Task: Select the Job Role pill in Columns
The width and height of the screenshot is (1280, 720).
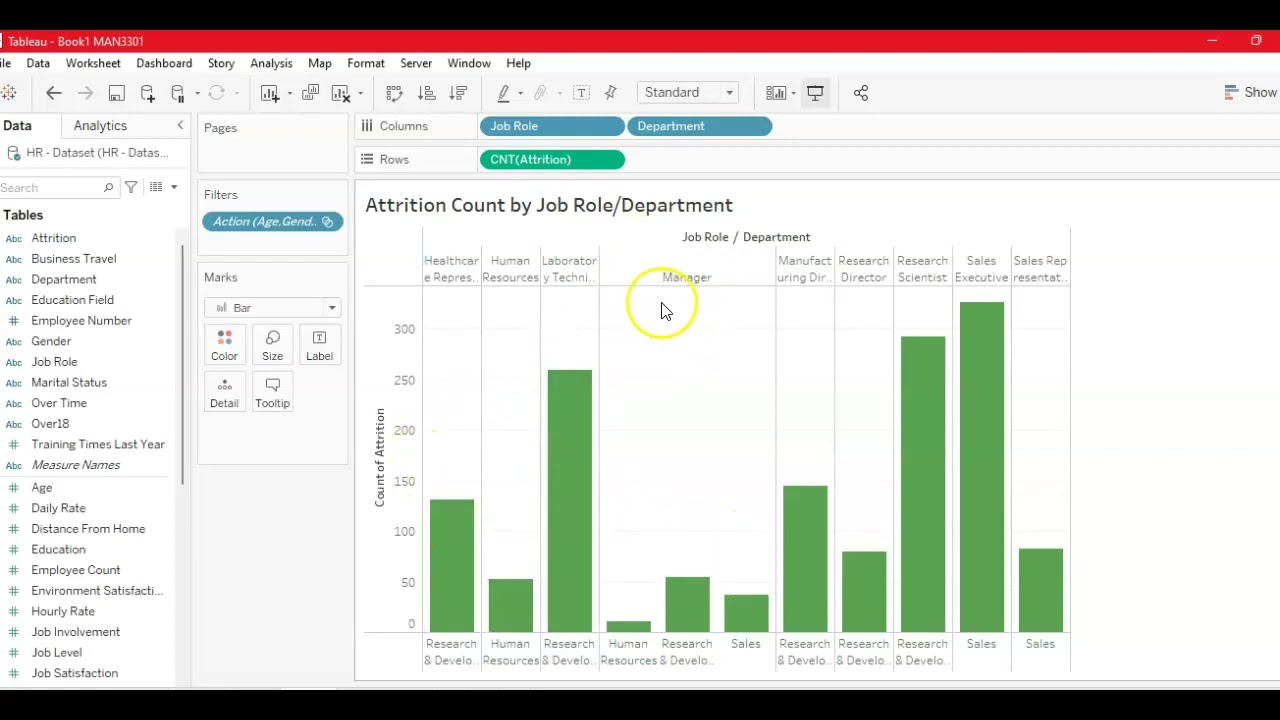Action: point(552,126)
